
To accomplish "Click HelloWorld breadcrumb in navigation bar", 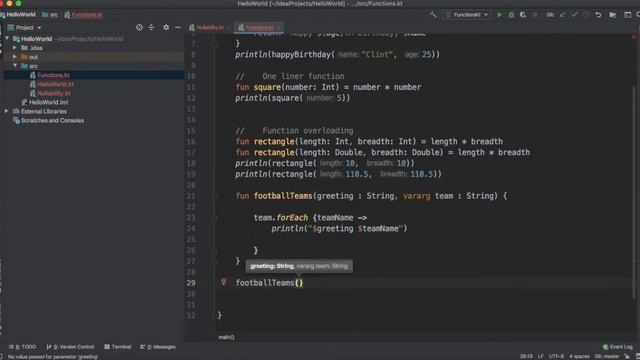I will 18,15.
